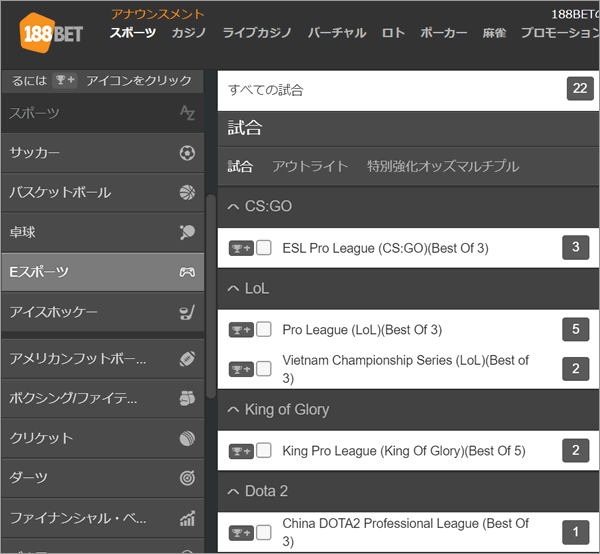Open the スポーツ top navigation item

[133, 33]
